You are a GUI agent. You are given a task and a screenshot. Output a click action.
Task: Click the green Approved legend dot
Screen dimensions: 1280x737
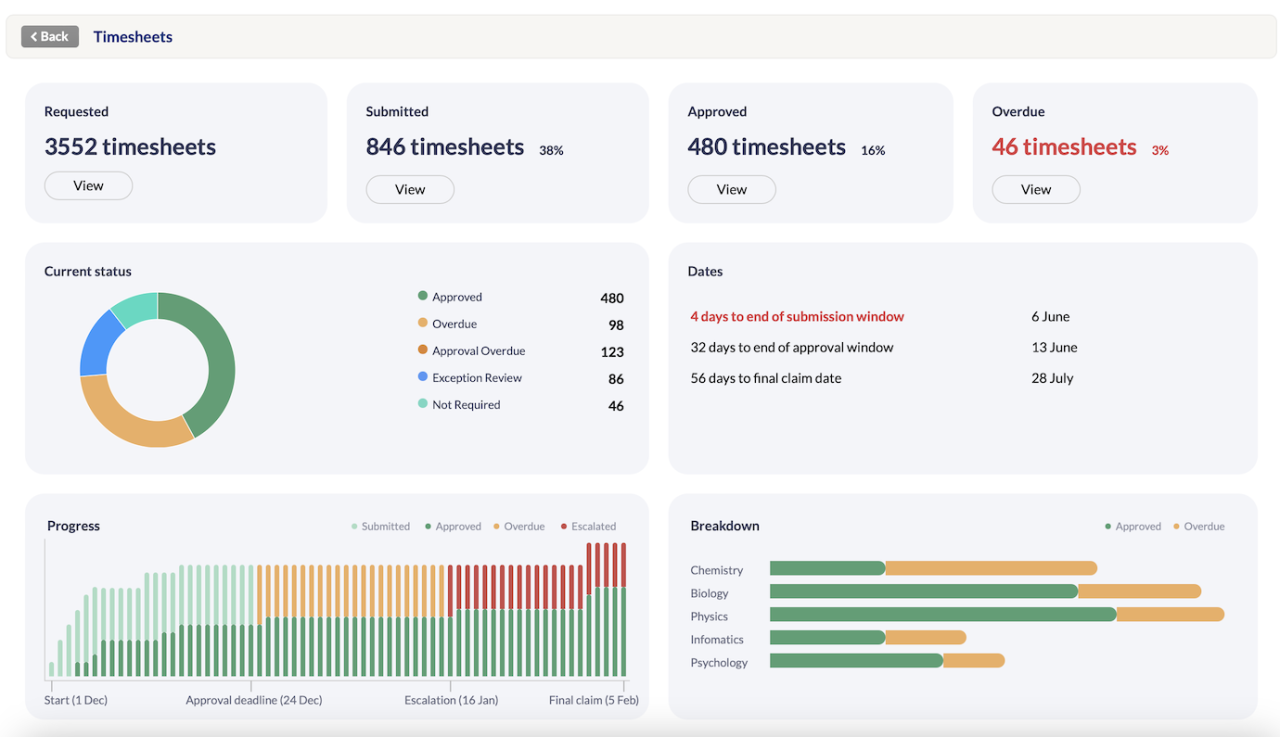[x=423, y=296]
